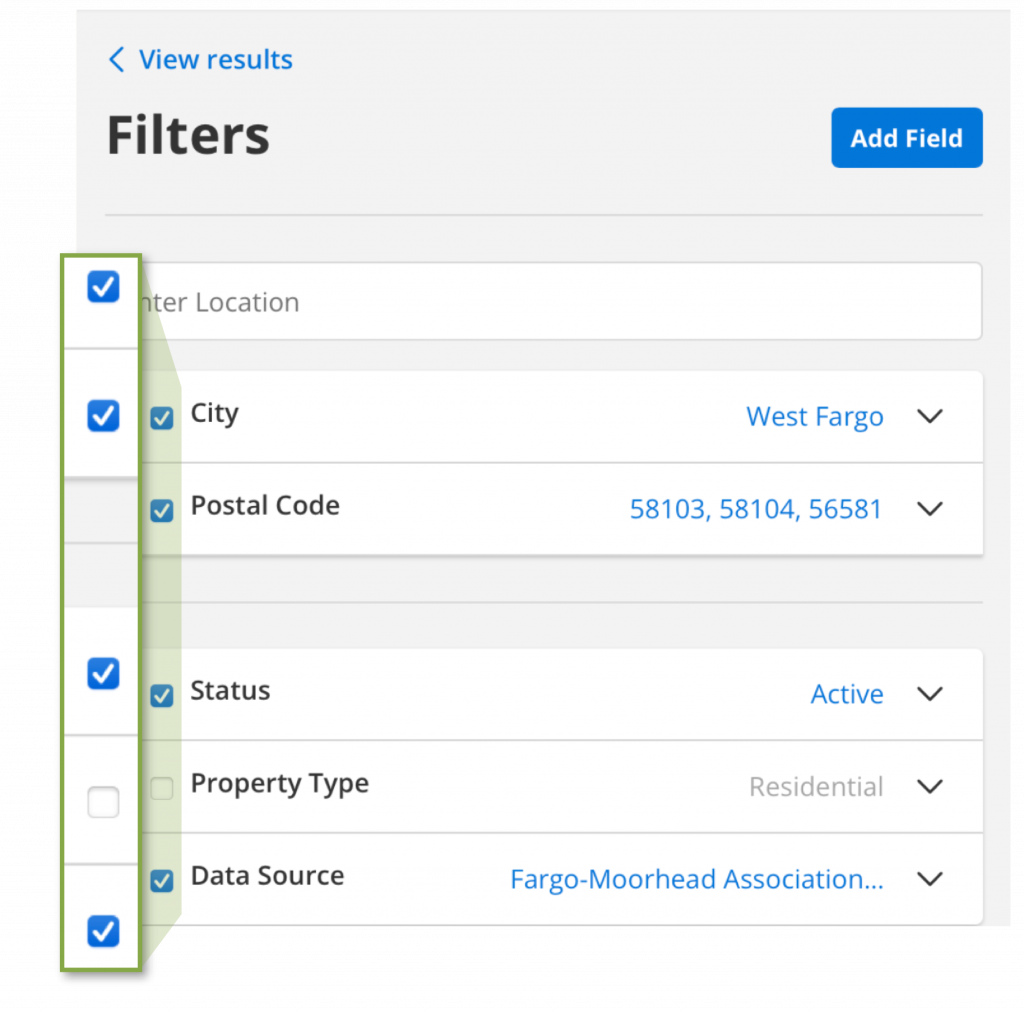
Task: Click the West Fargo city value
Action: (814, 417)
